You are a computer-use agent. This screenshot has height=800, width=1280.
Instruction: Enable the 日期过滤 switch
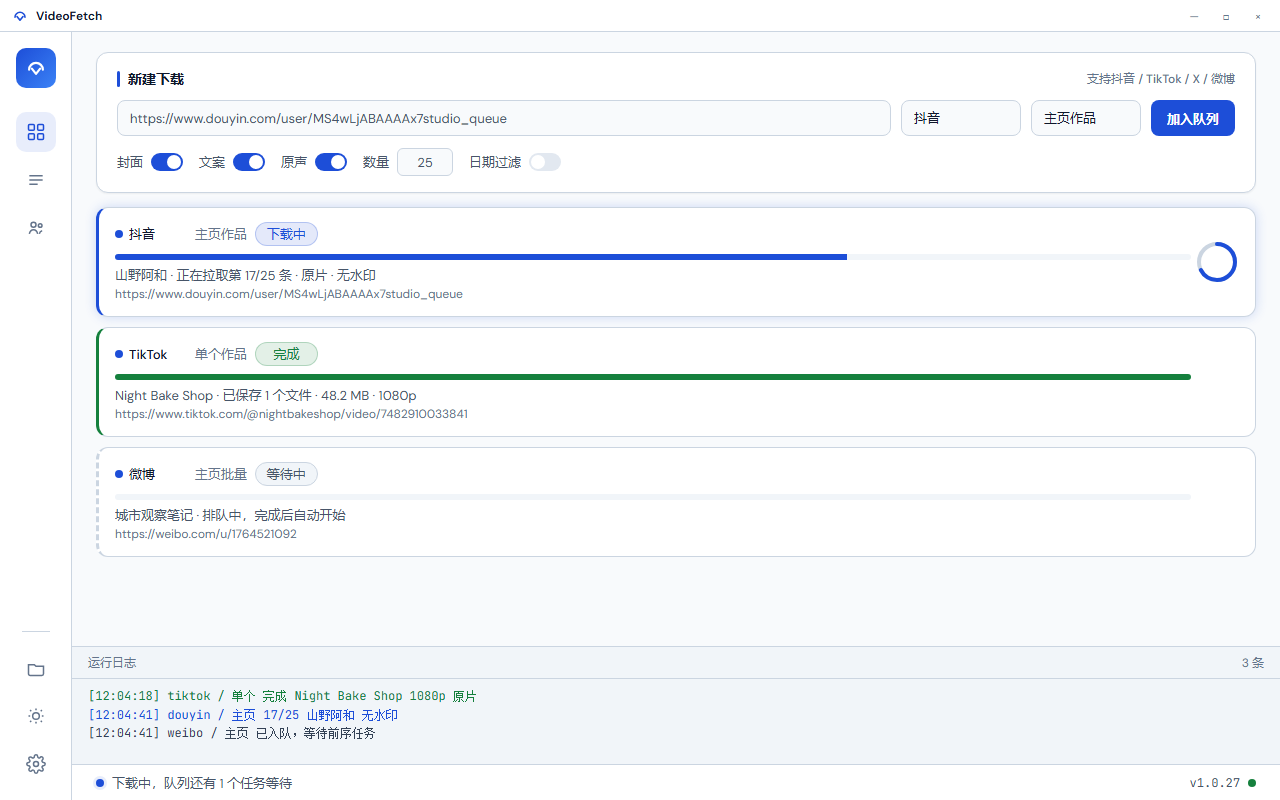[545, 162]
